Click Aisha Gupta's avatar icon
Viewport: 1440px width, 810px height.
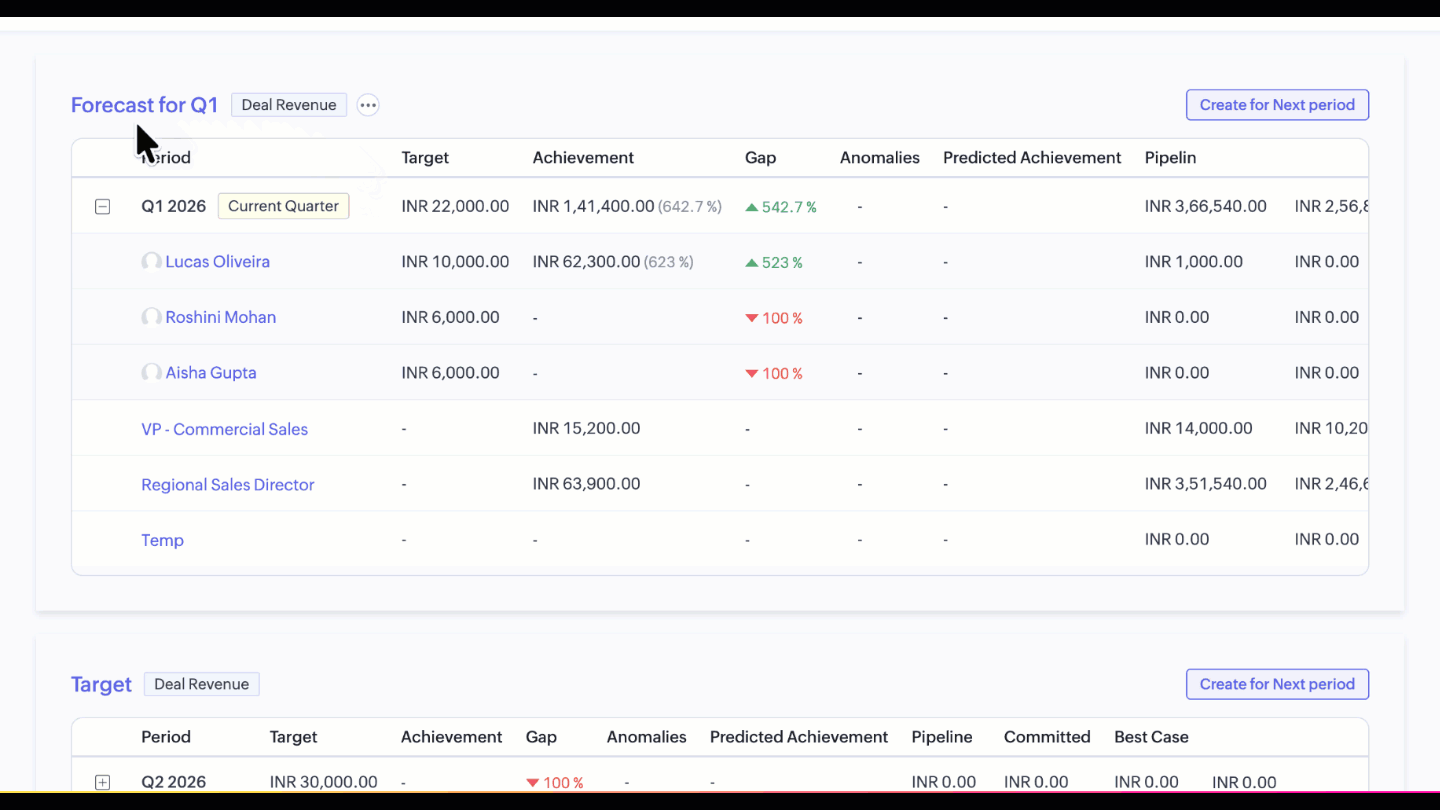151,373
